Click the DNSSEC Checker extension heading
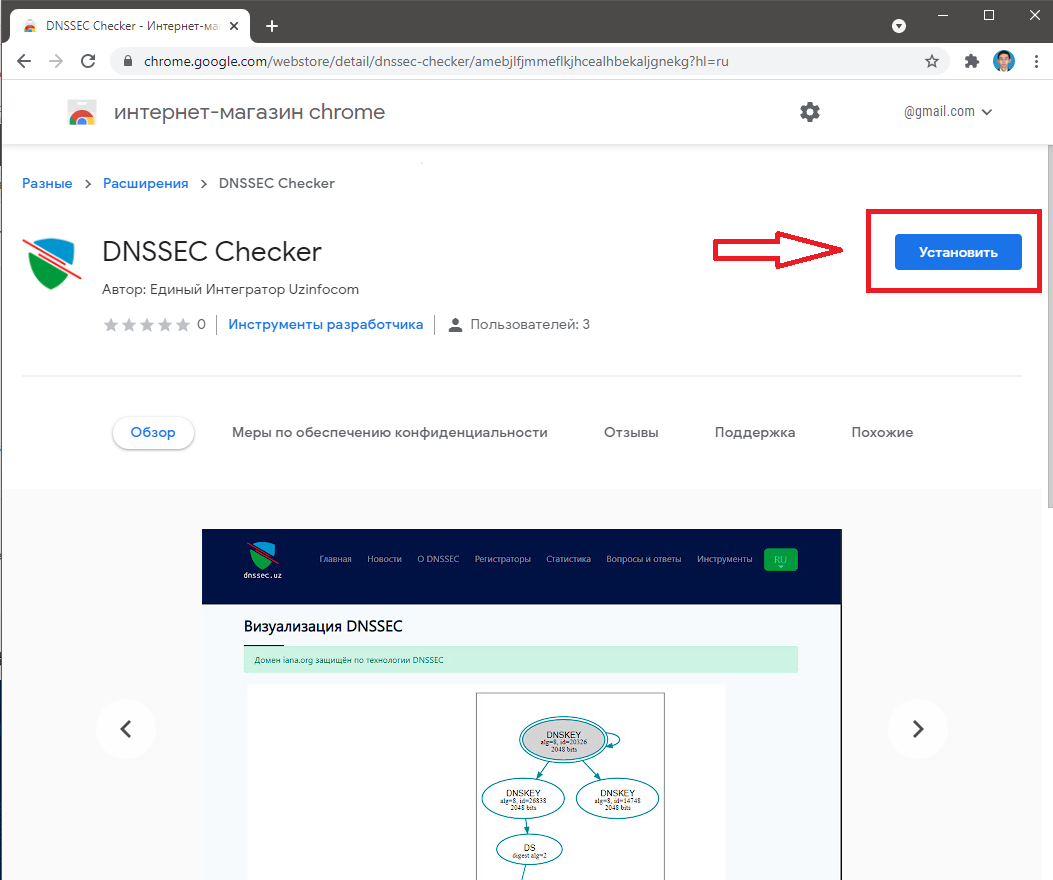 coord(212,252)
